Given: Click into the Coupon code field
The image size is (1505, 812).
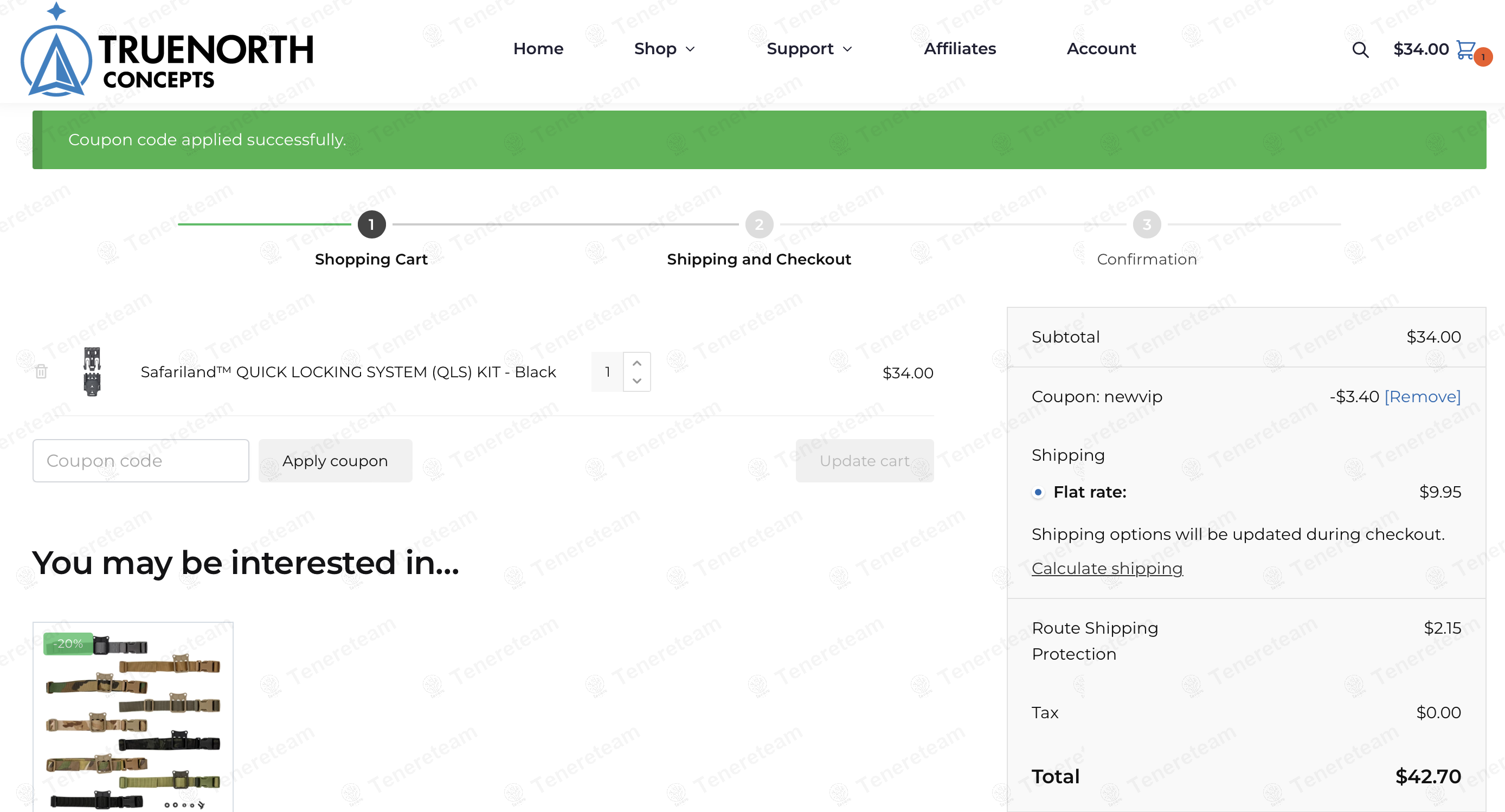Looking at the screenshot, I should coord(141,461).
